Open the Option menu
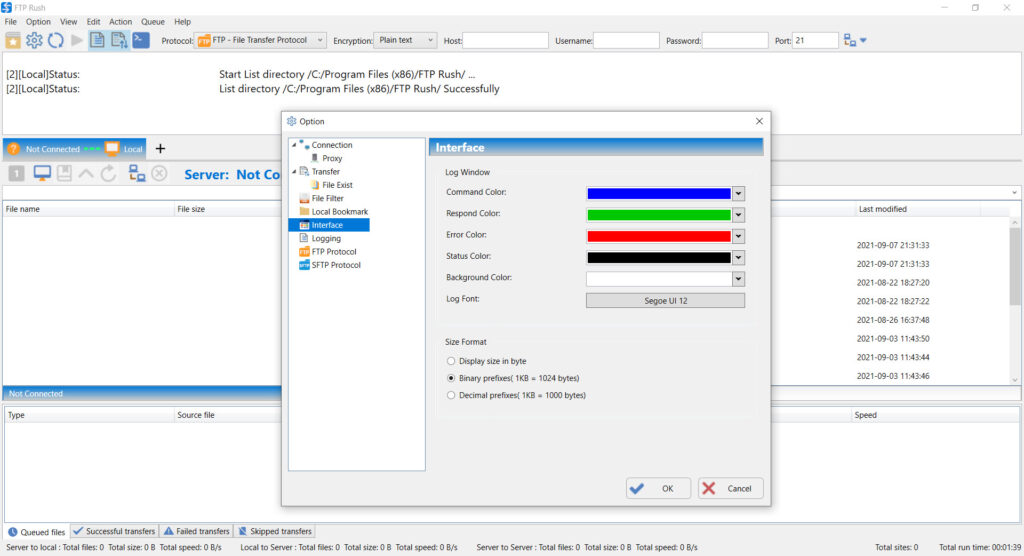 pyautogui.click(x=38, y=22)
